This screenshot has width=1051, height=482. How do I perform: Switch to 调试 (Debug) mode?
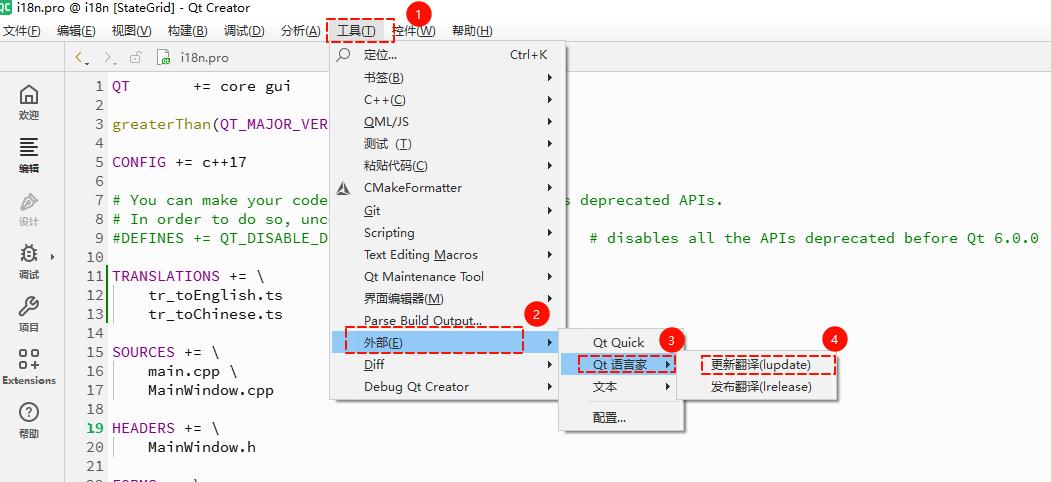[29, 262]
